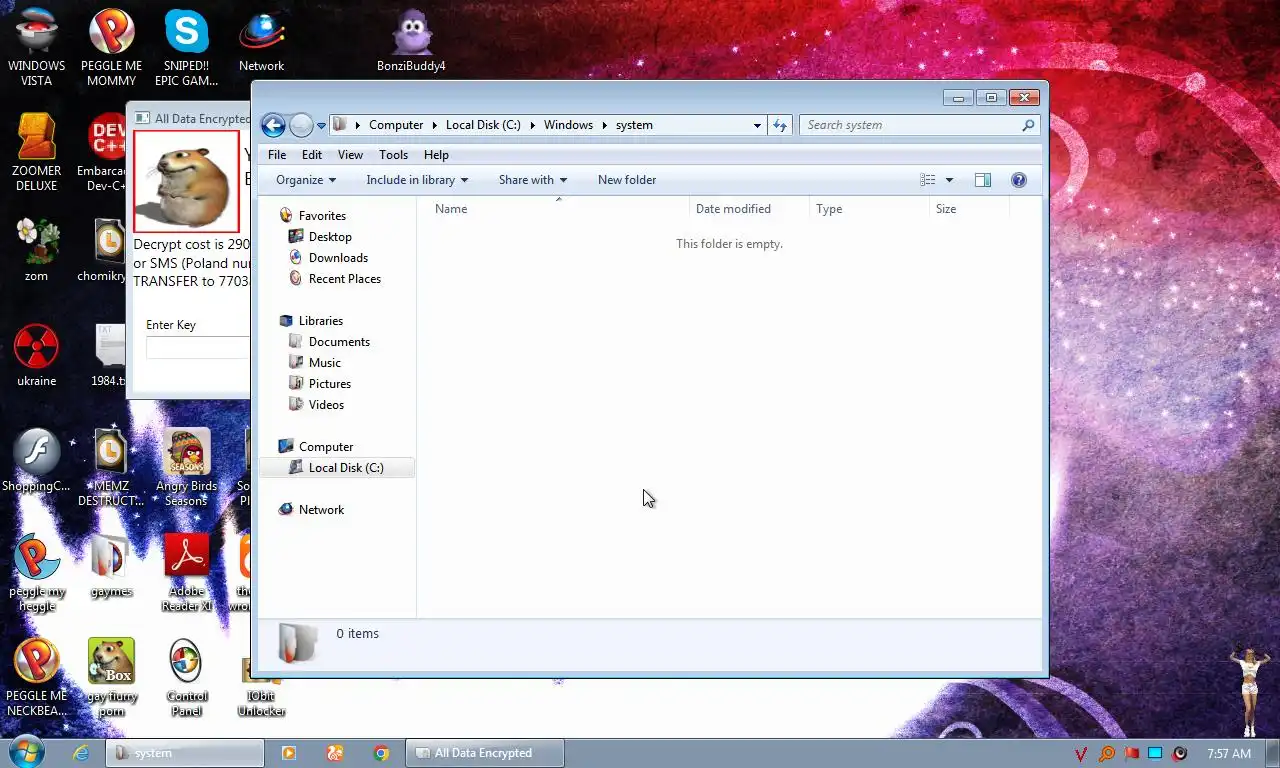Expand the arrow after Windows breadcrumb
The height and width of the screenshot is (768, 1280).
[605, 125]
